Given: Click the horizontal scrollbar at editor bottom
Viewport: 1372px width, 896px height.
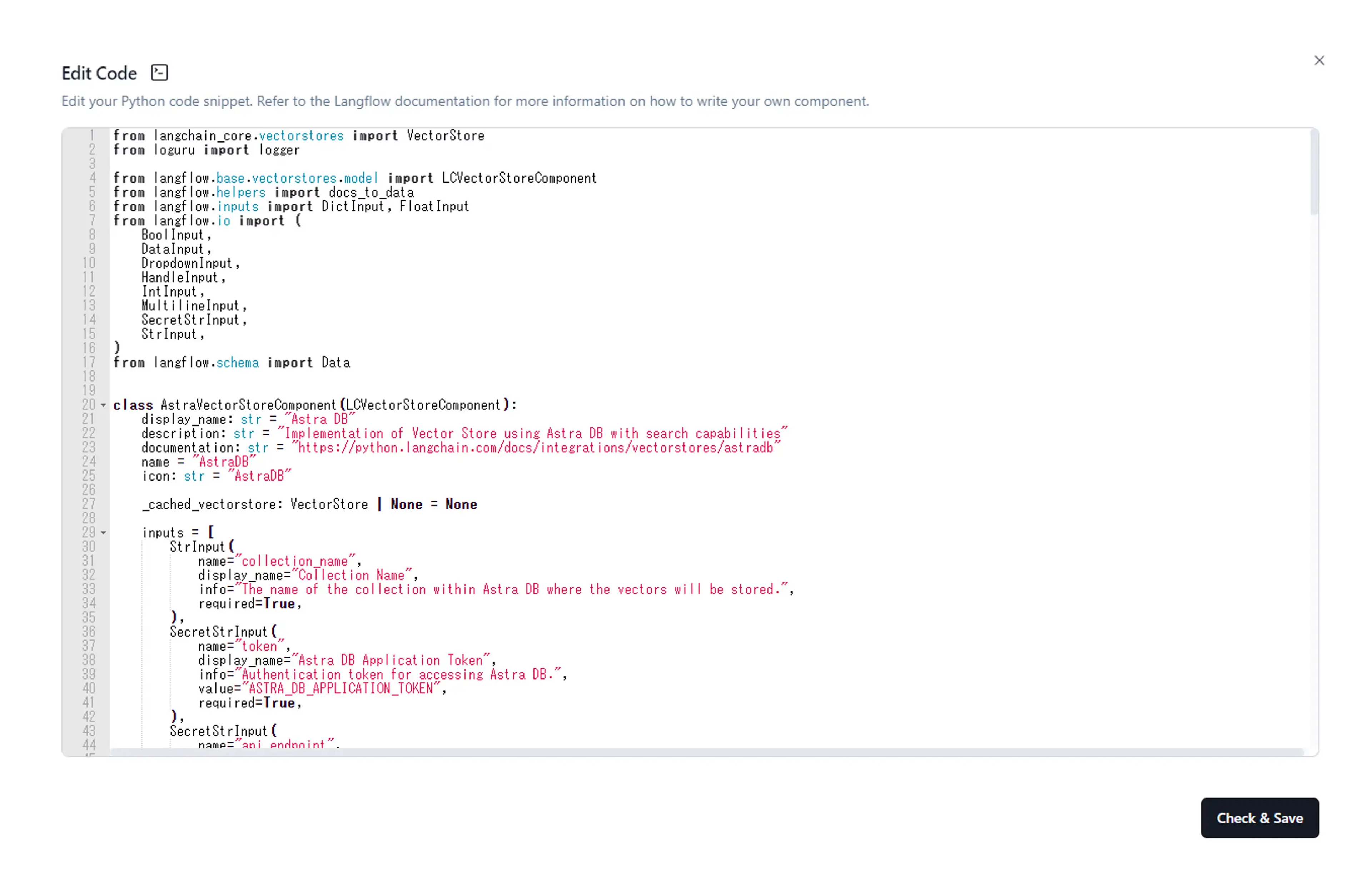Looking at the screenshot, I should (x=706, y=752).
